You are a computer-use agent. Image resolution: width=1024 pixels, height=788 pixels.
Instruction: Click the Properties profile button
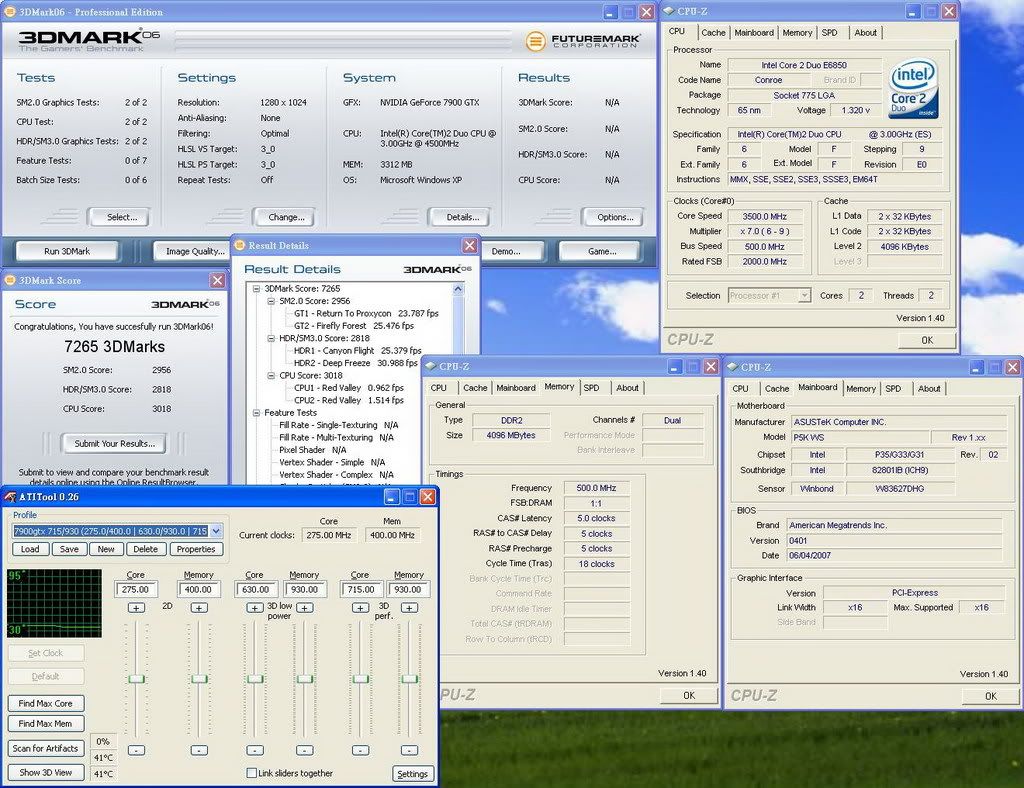pyautogui.click(x=196, y=549)
